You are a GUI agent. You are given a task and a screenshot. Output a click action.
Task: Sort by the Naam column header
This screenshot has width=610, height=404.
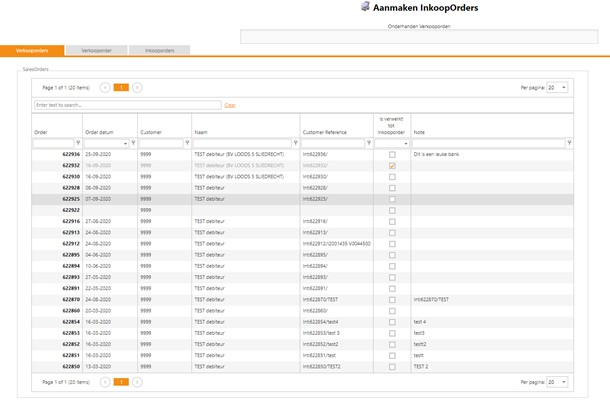coord(201,132)
